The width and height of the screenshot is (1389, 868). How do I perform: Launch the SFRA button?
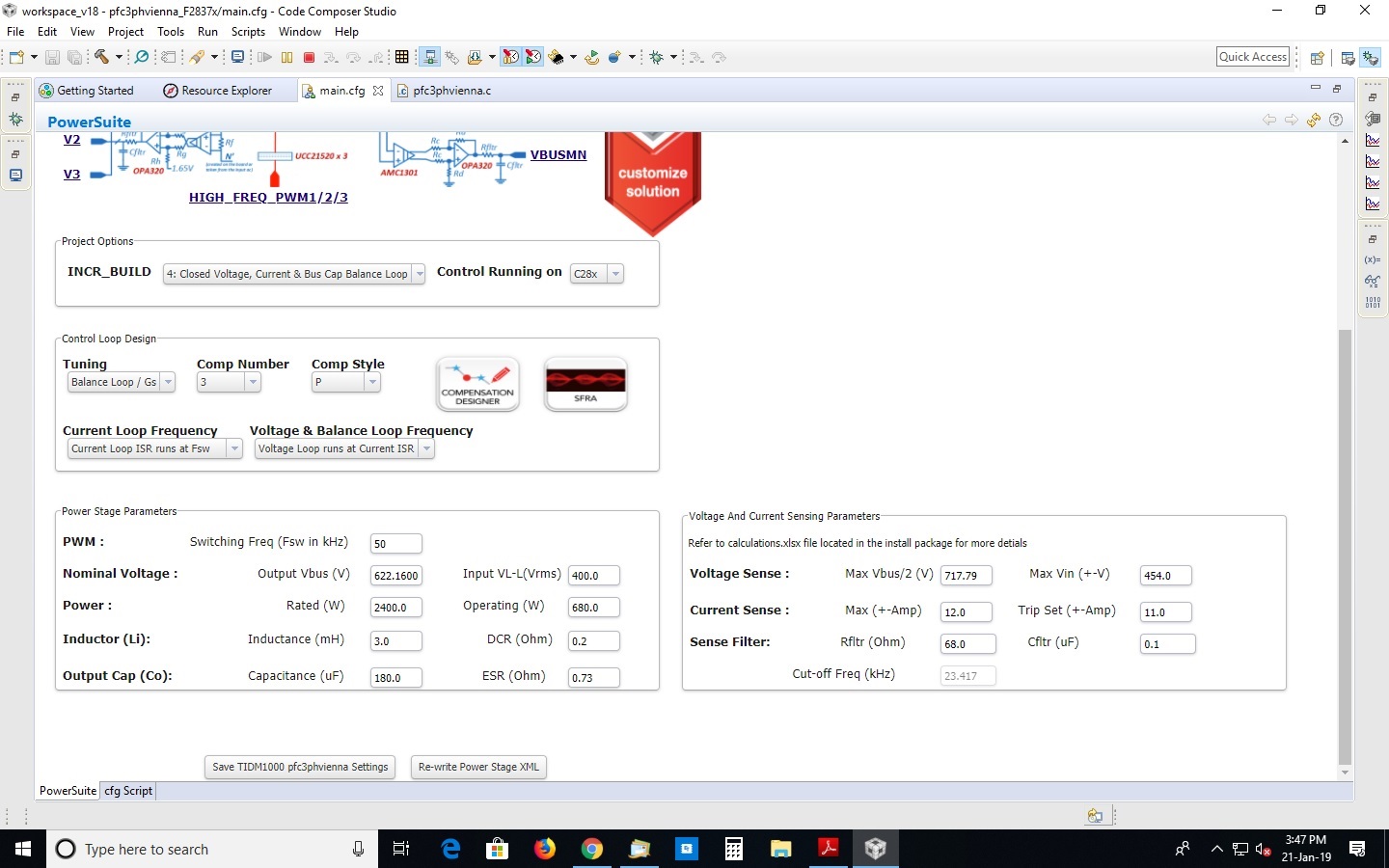pyautogui.click(x=586, y=384)
